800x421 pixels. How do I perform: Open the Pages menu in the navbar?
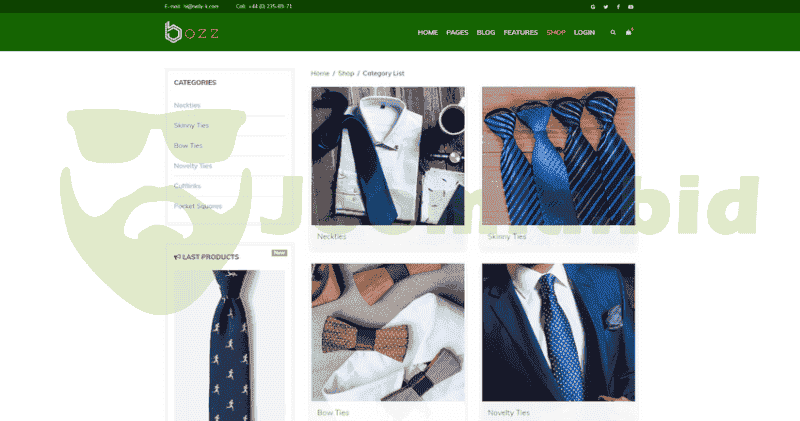click(457, 32)
